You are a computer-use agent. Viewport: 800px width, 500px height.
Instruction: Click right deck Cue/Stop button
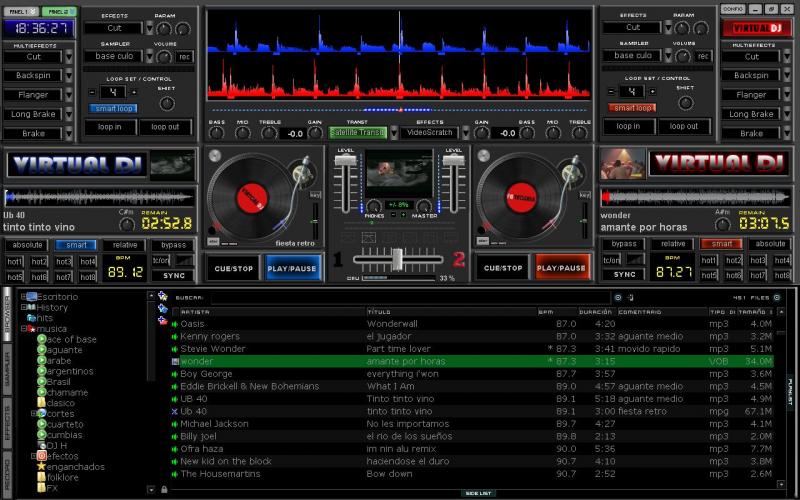[x=503, y=267]
